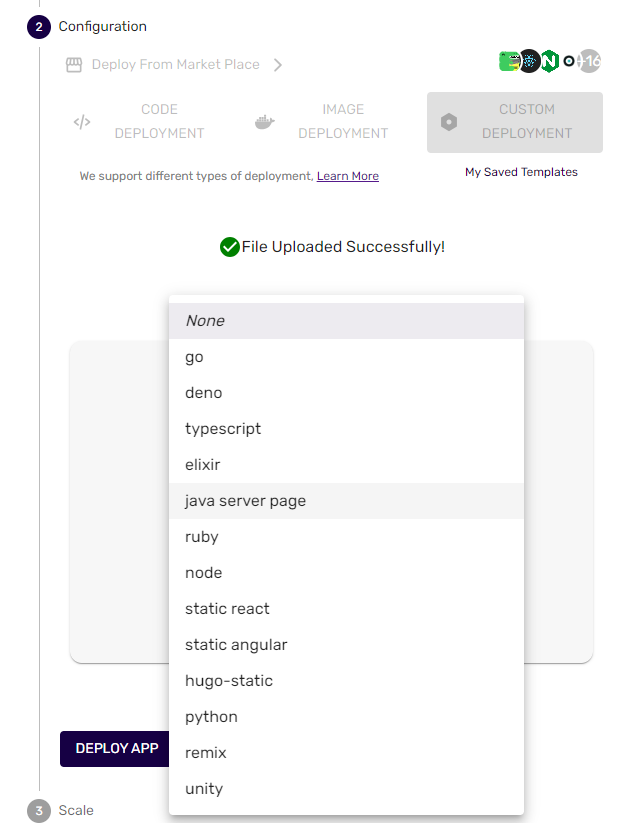Viewport: 623px width, 823px height.
Task: Expand Deploy From Market Place chevron
Action: coord(278,65)
